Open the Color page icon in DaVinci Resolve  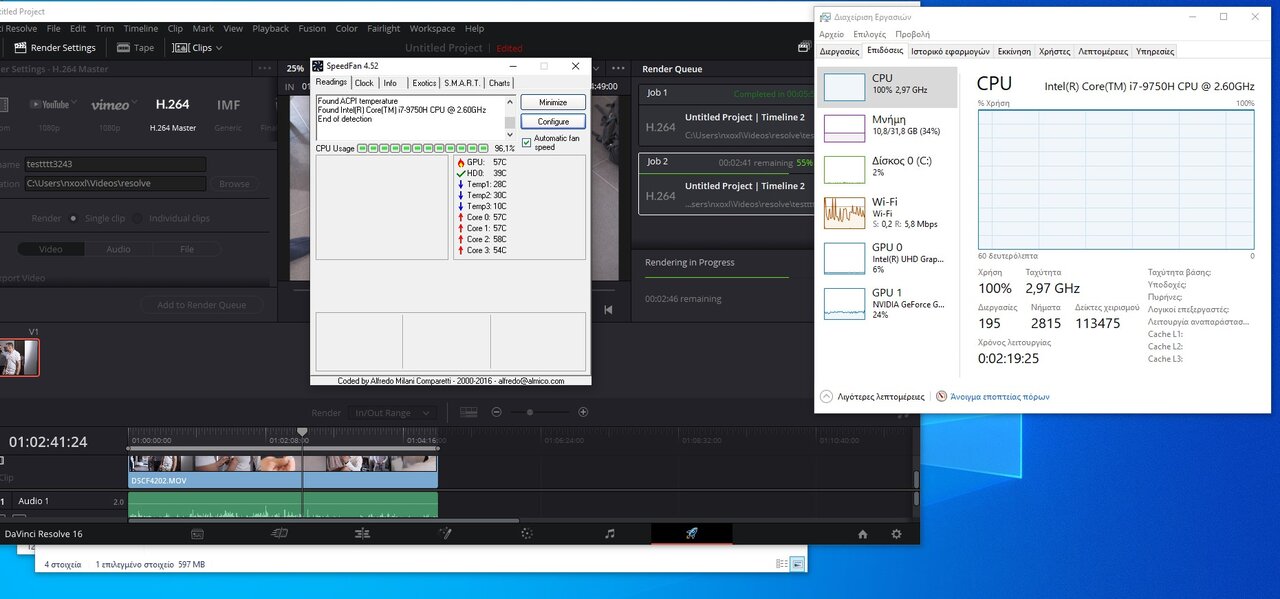[x=527, y=534]
